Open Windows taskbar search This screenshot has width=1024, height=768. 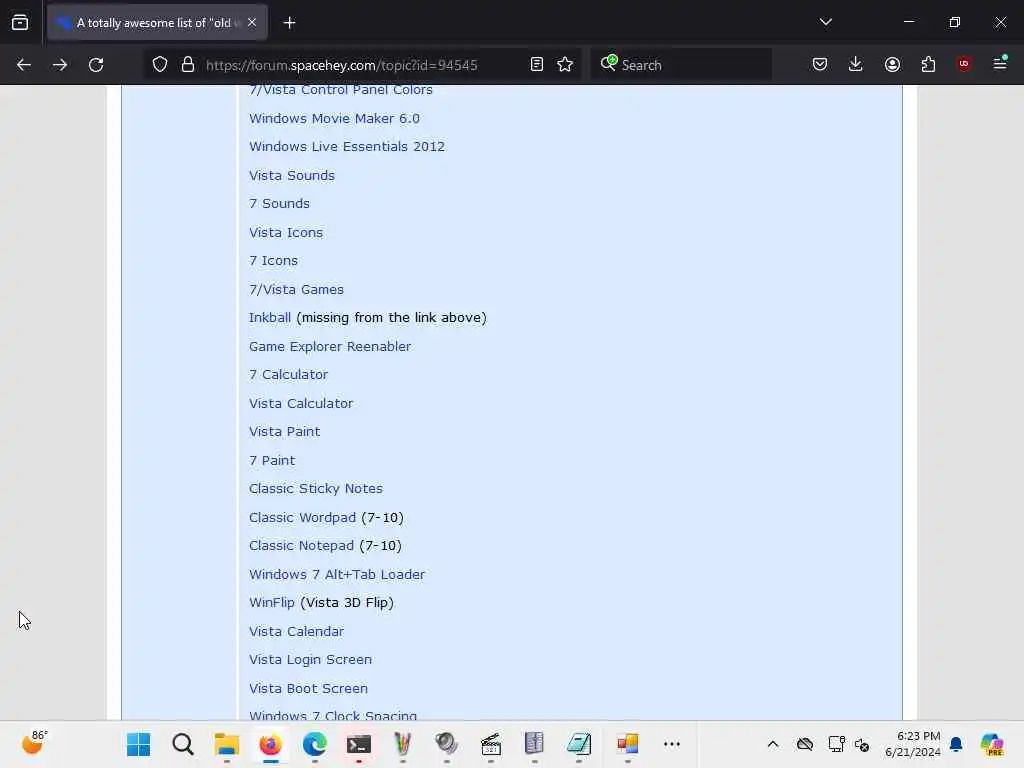[183, 744]
